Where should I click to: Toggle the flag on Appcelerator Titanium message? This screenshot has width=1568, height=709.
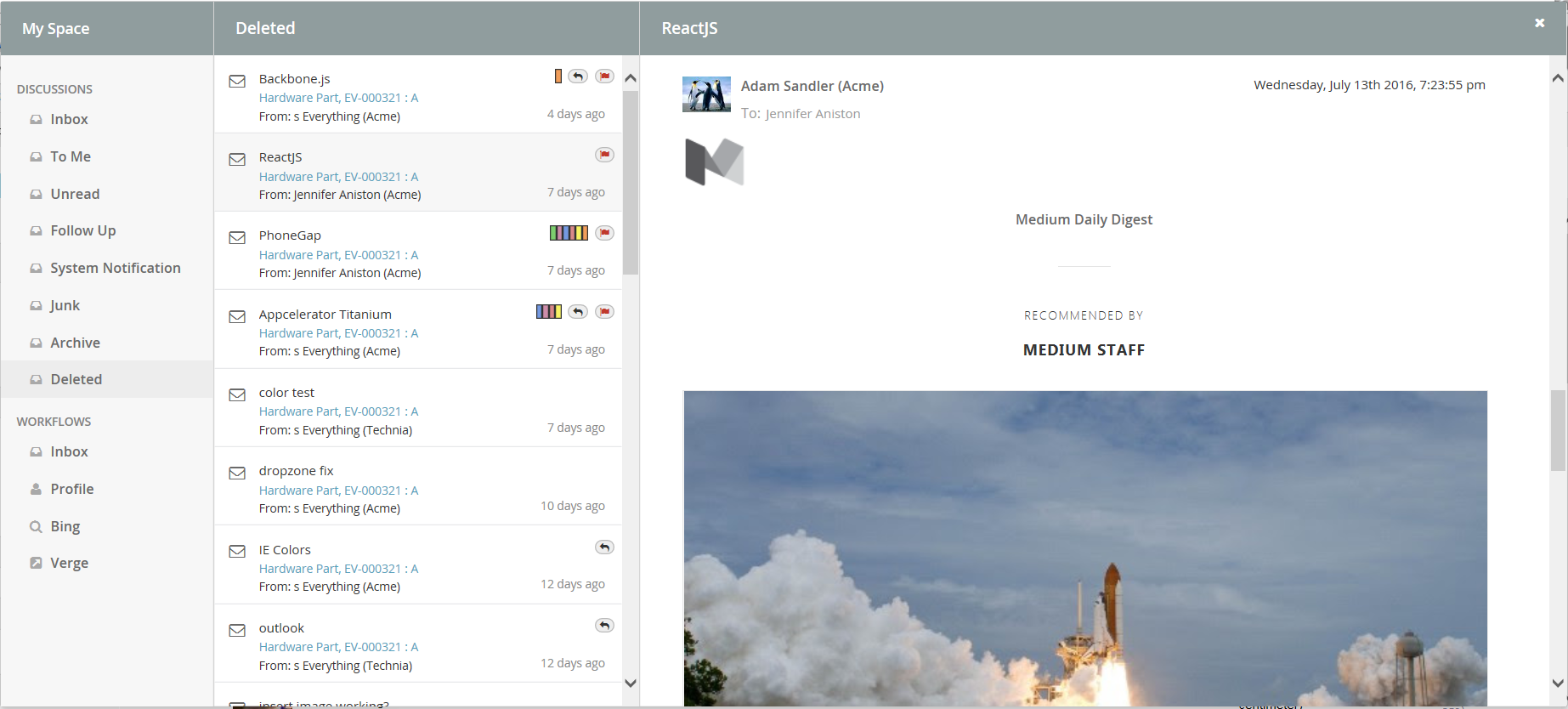coord(604,312)
